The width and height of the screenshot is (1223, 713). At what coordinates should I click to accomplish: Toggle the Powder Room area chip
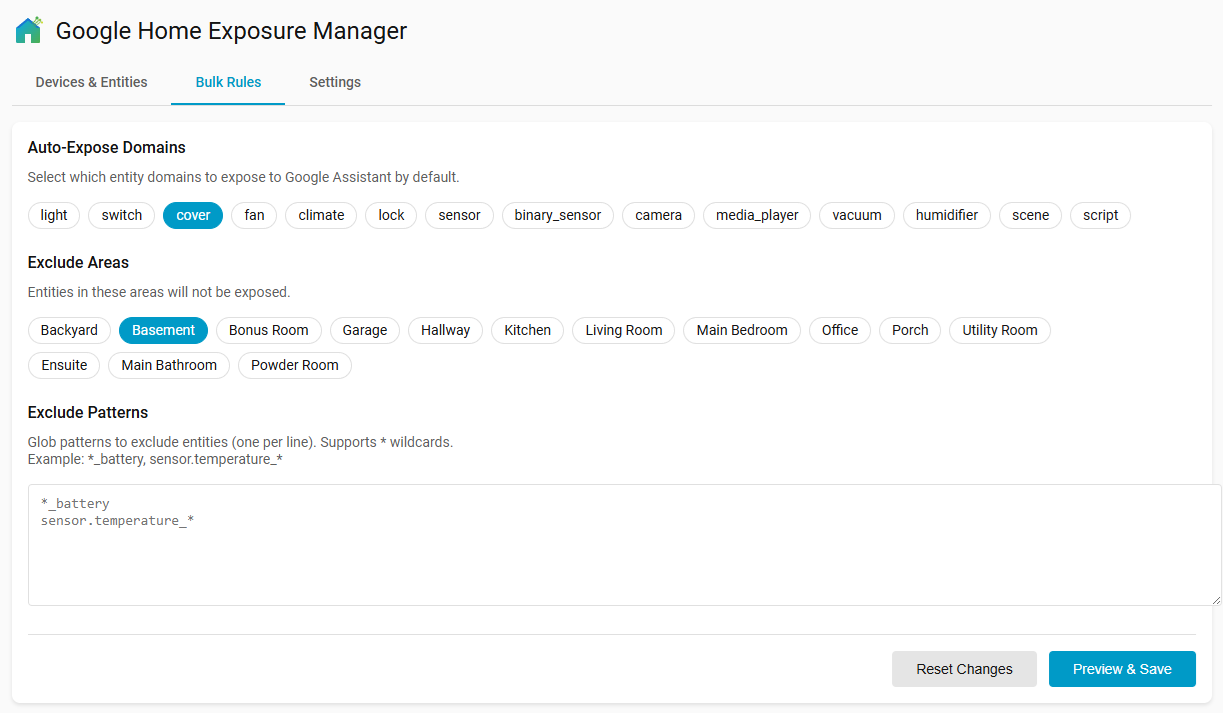[294, 365]
